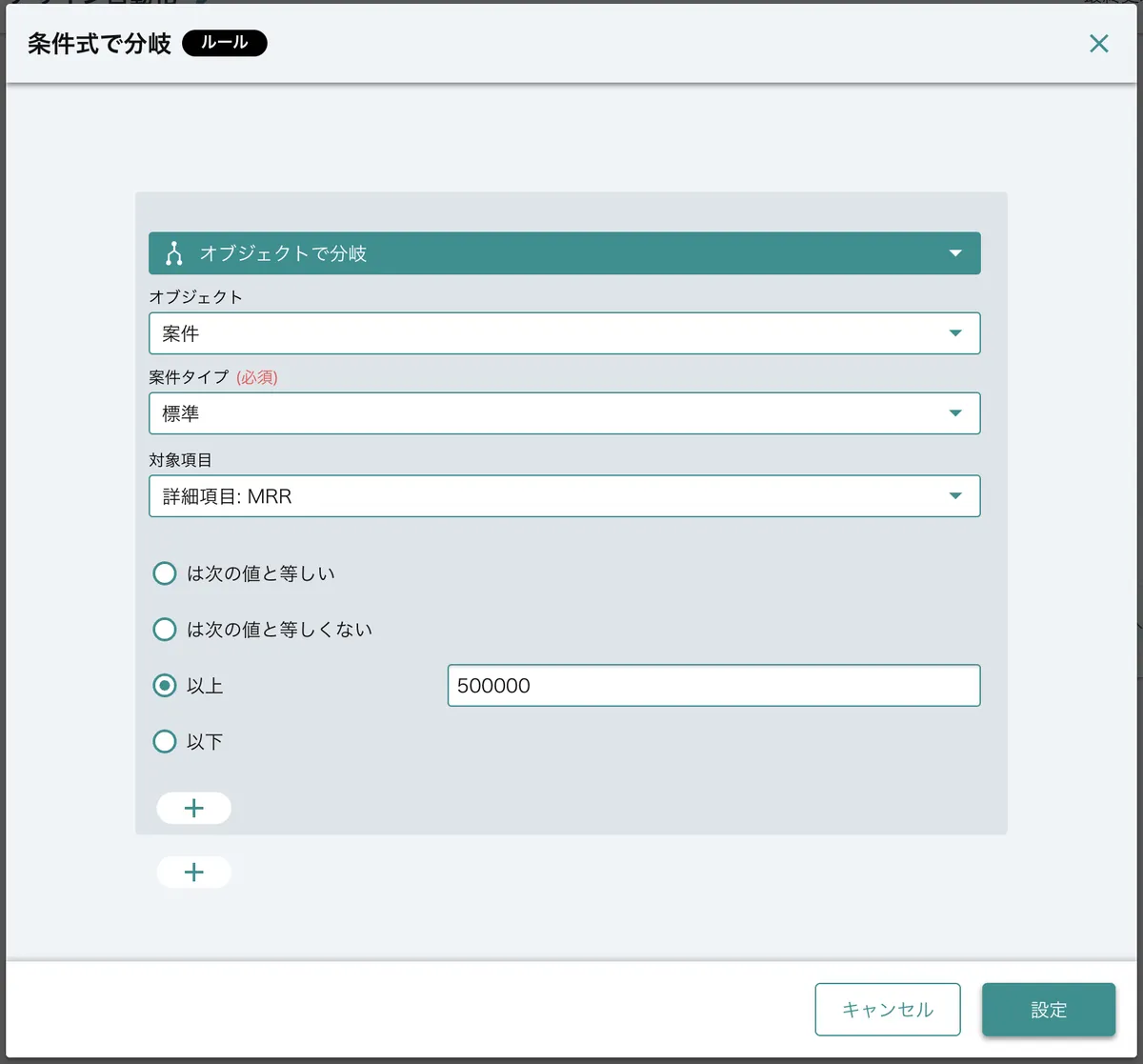Add a condition with the plus inside the gray panel

tap(193, 808)
